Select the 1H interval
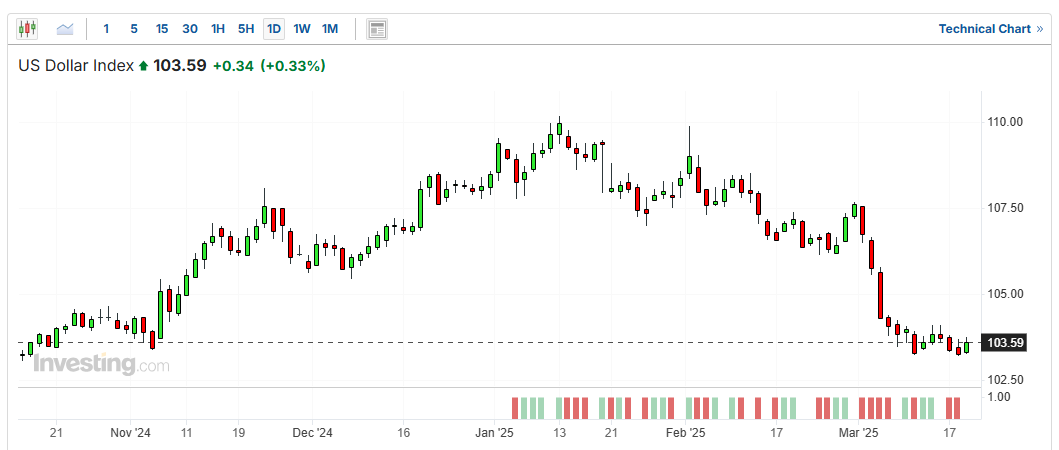 pyautogui.click(x=217, y=28)
